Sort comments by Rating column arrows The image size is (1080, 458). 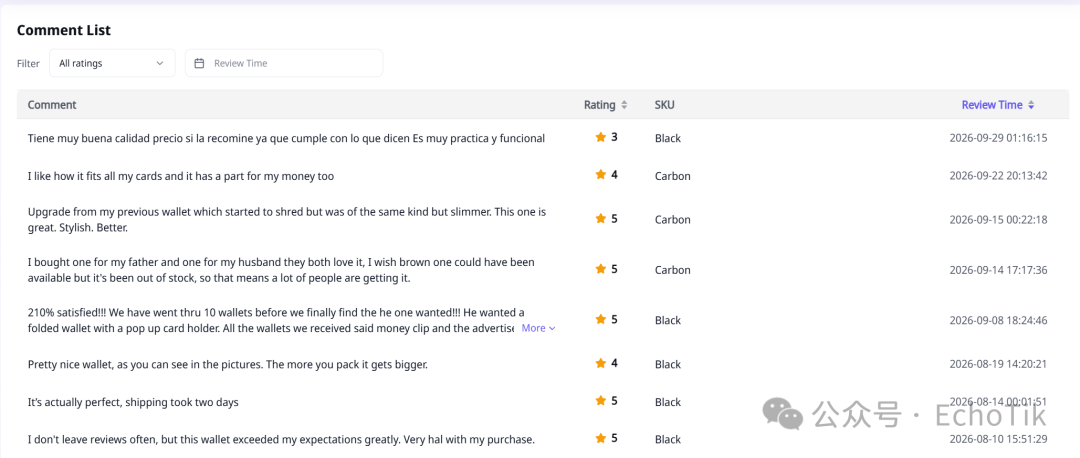point(624,105)
